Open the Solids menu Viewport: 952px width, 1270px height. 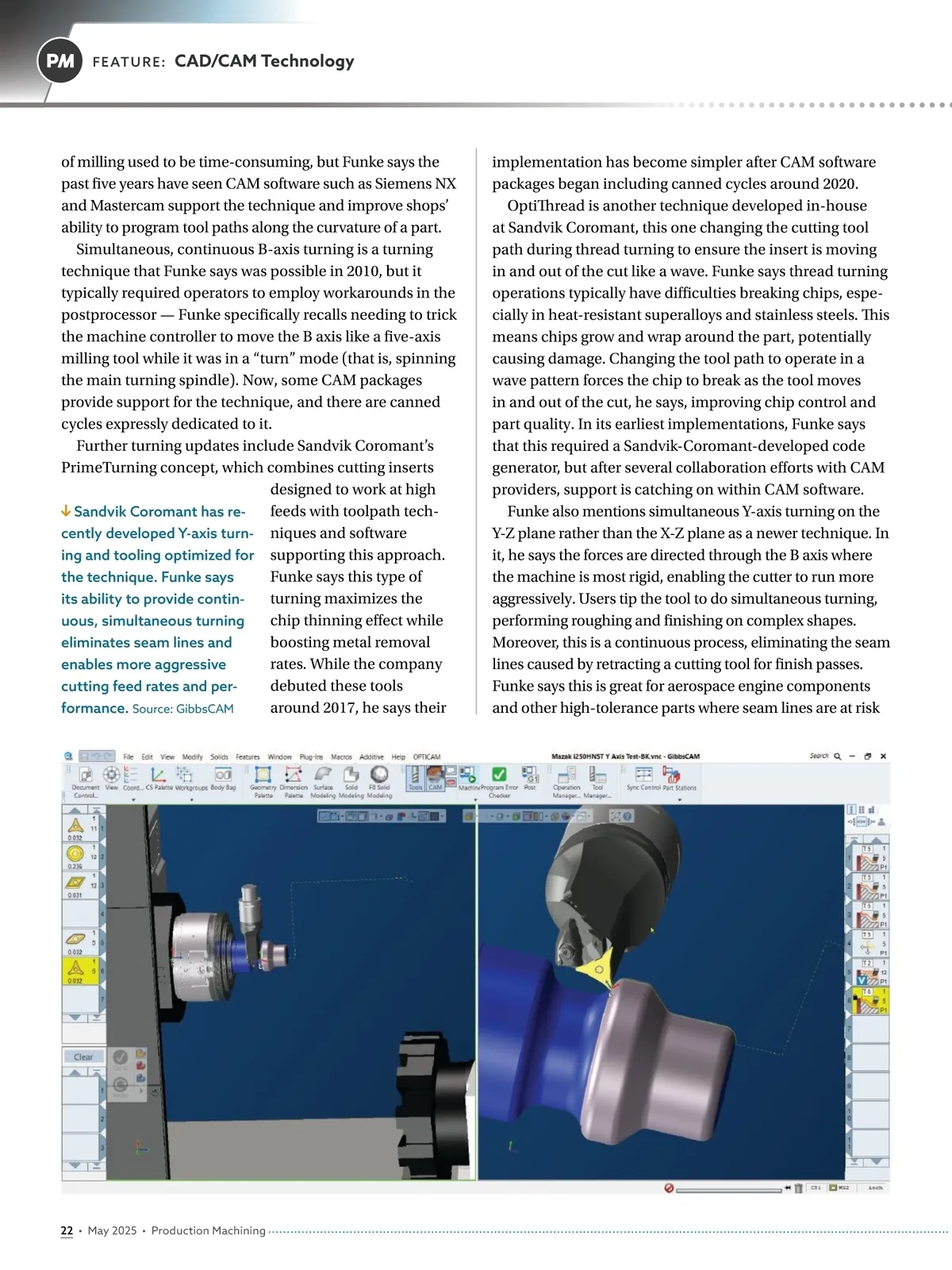click(x=219, y=757)
